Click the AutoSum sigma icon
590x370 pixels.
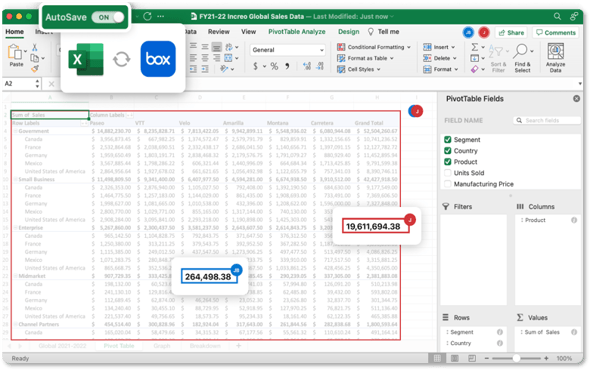click(475, 47)
